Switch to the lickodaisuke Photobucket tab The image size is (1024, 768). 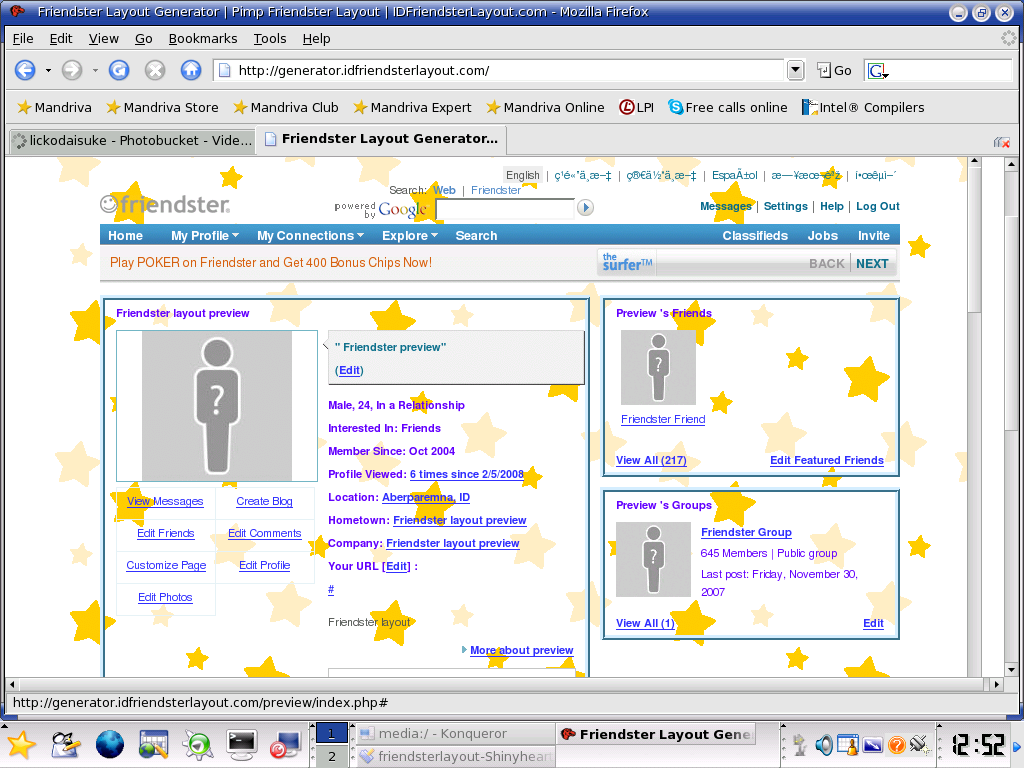[130, 140]
